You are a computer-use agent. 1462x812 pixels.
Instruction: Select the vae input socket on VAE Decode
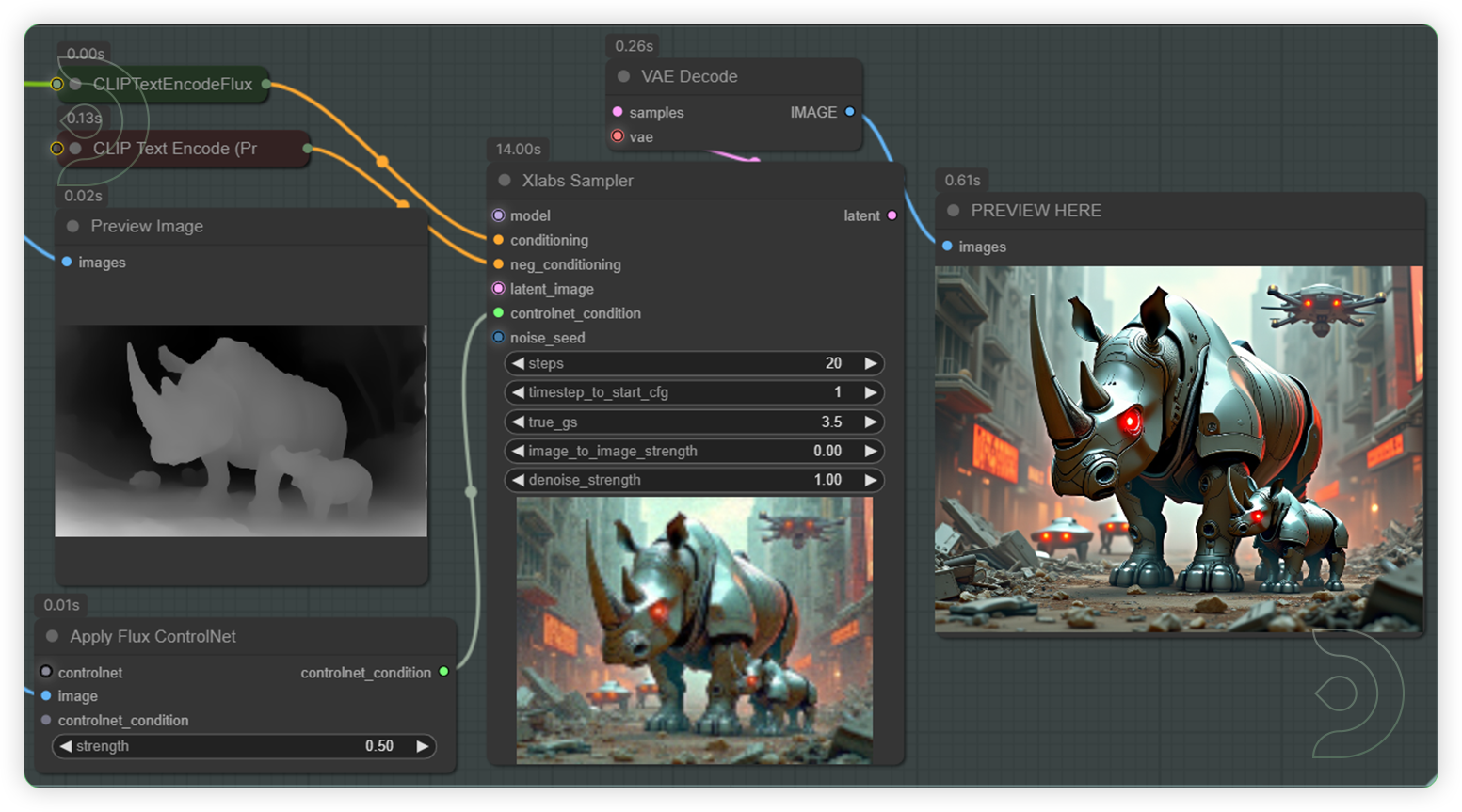[x=618, y=136]
